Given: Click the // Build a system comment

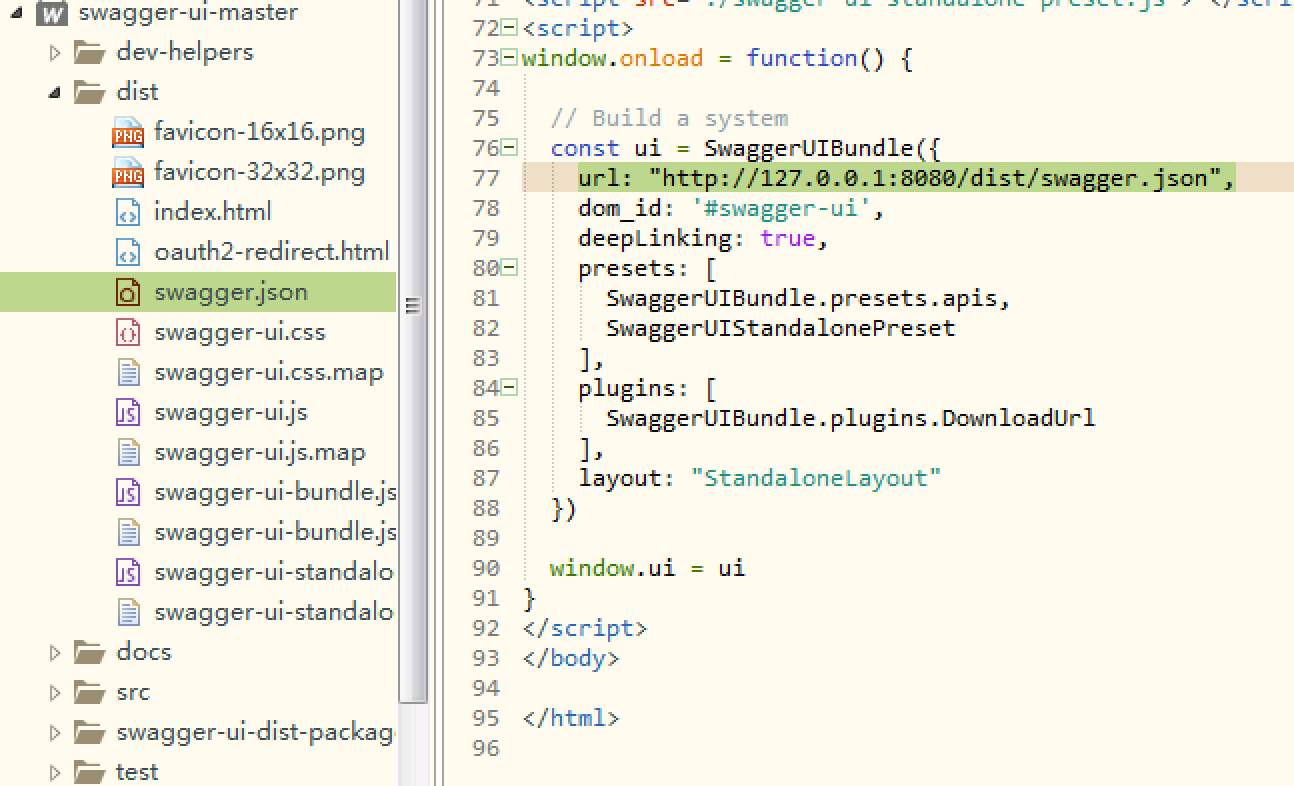Looking at the screenshot, I should coord(669,118).
